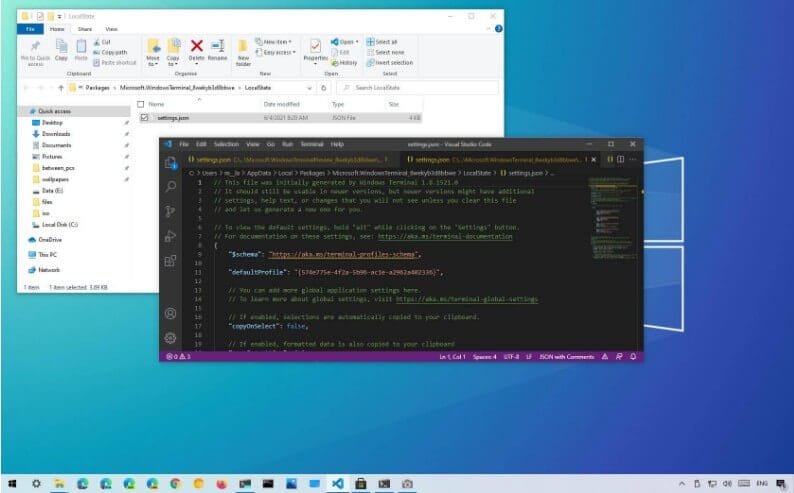The width and height of the screenshot is (794, 493).
Task: Switch to the Share ribbon tab
Action: [84, 29]
